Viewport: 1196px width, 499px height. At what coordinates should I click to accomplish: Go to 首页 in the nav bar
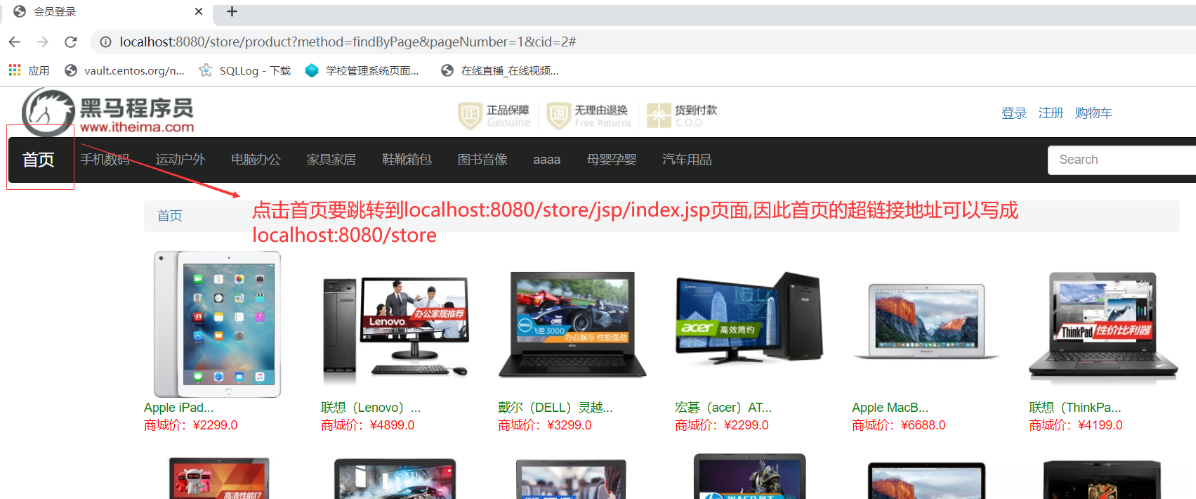(38, 159)
